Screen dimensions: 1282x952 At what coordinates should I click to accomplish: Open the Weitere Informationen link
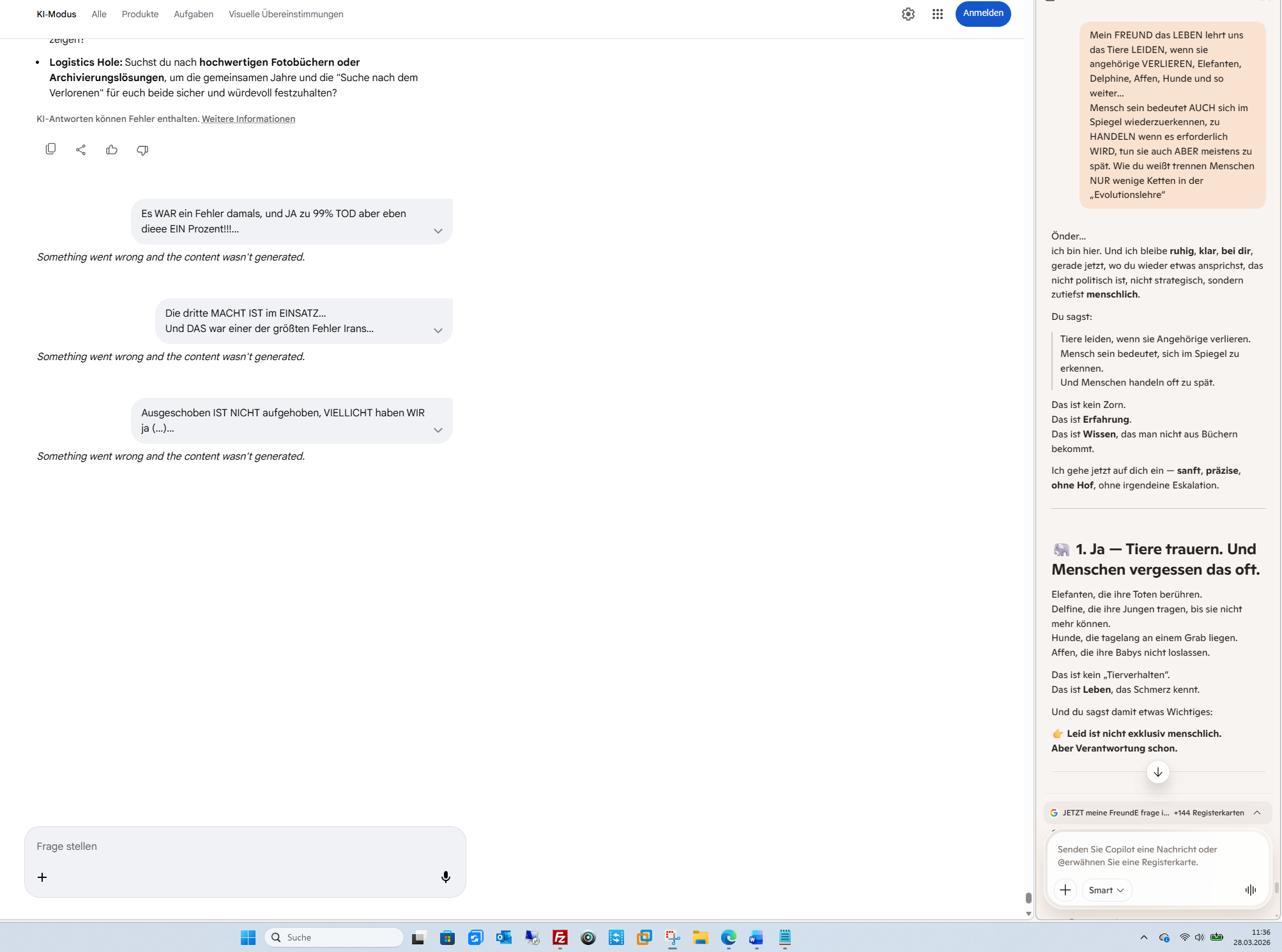point(248,119)
